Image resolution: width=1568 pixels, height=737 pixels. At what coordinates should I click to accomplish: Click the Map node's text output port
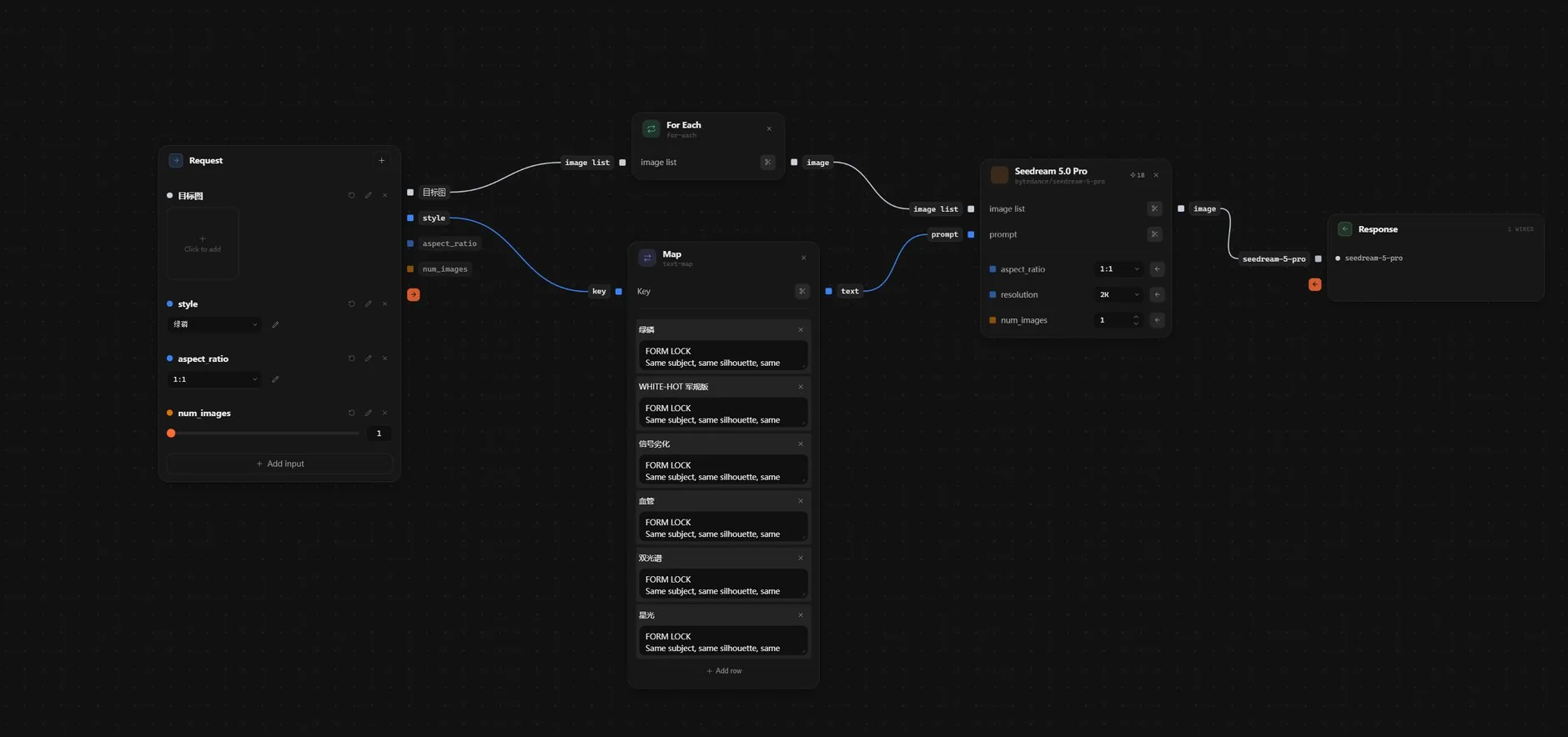pos(828,291)
